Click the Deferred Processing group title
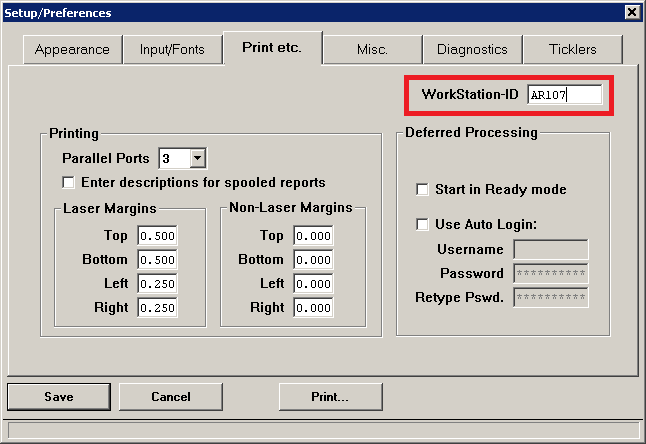The image size is (646, 444). point(471,133)
